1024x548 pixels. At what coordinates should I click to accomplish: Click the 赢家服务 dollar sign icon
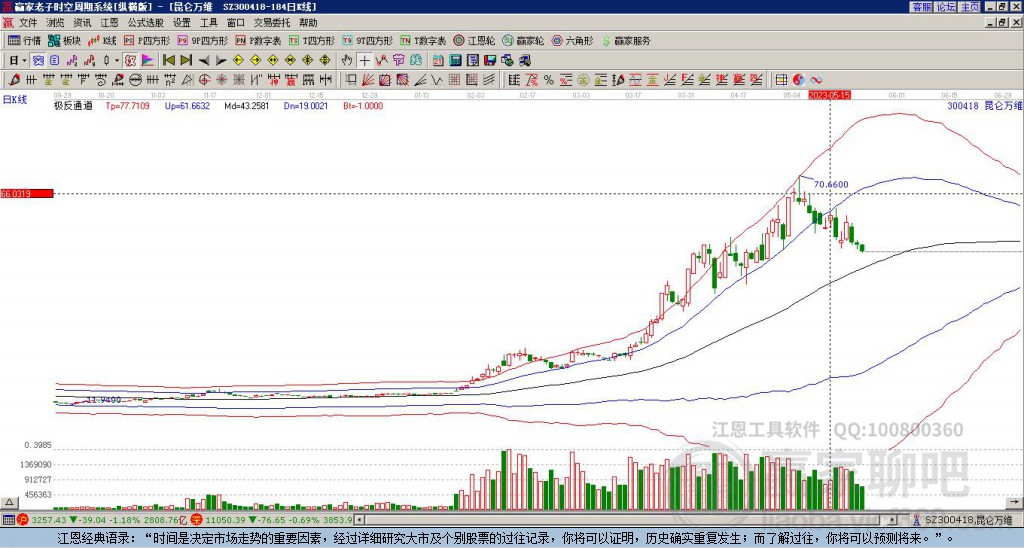(607, 41)
